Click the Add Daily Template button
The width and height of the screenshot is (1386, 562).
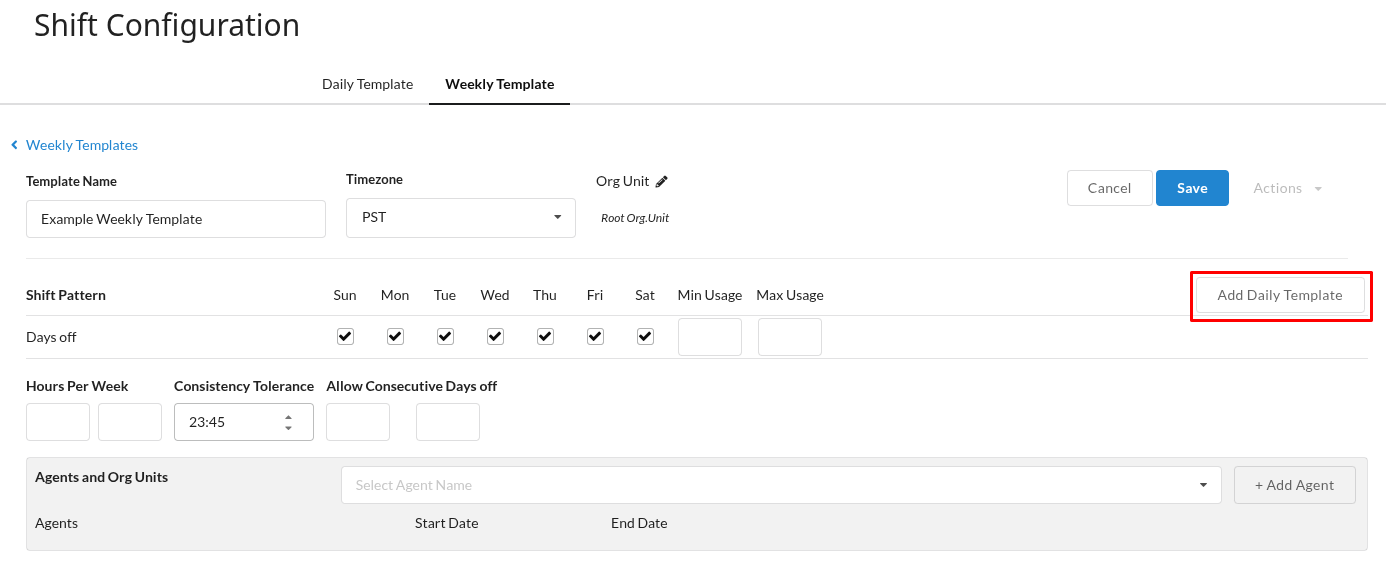(1279, 295)
